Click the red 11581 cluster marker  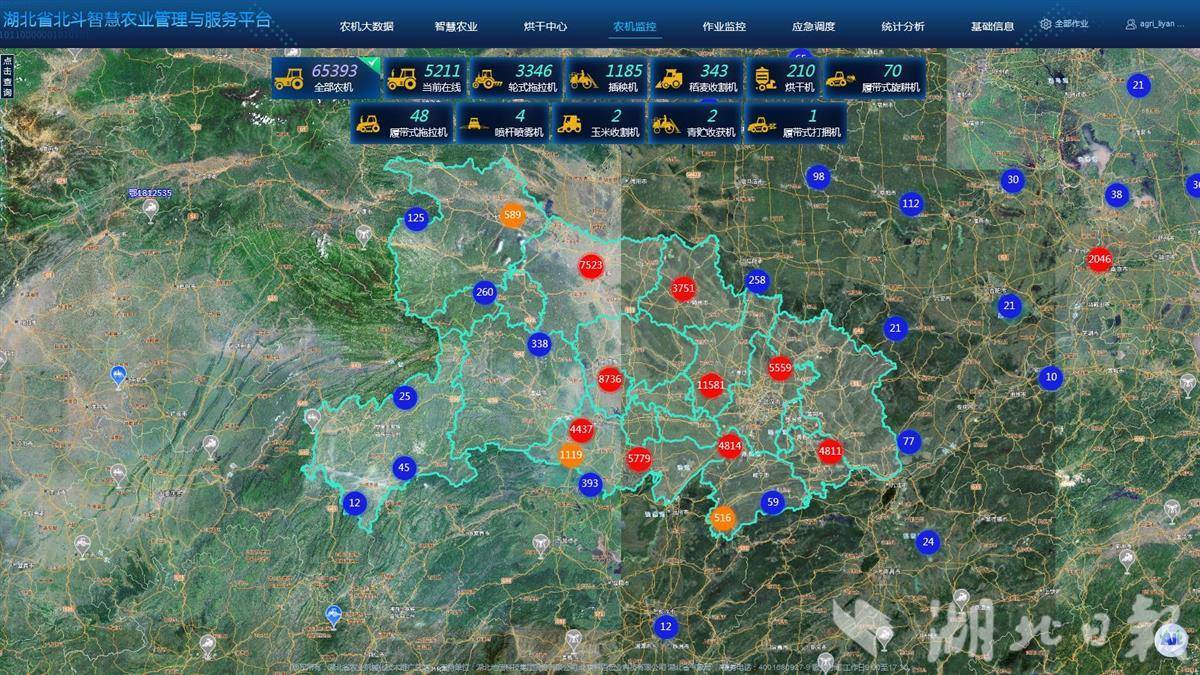711,385
